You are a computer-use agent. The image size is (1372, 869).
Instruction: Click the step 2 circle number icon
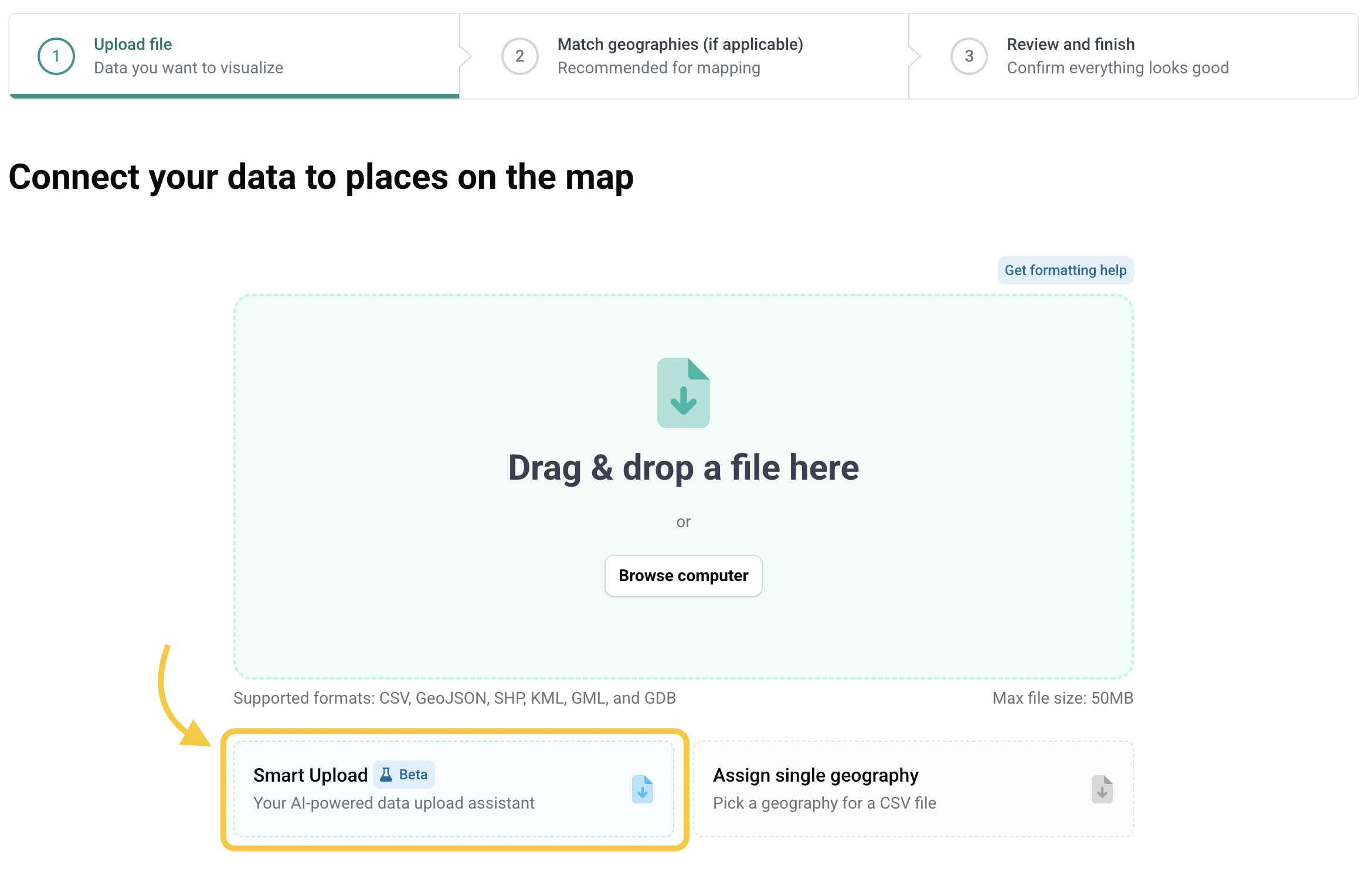click(519, 56)
